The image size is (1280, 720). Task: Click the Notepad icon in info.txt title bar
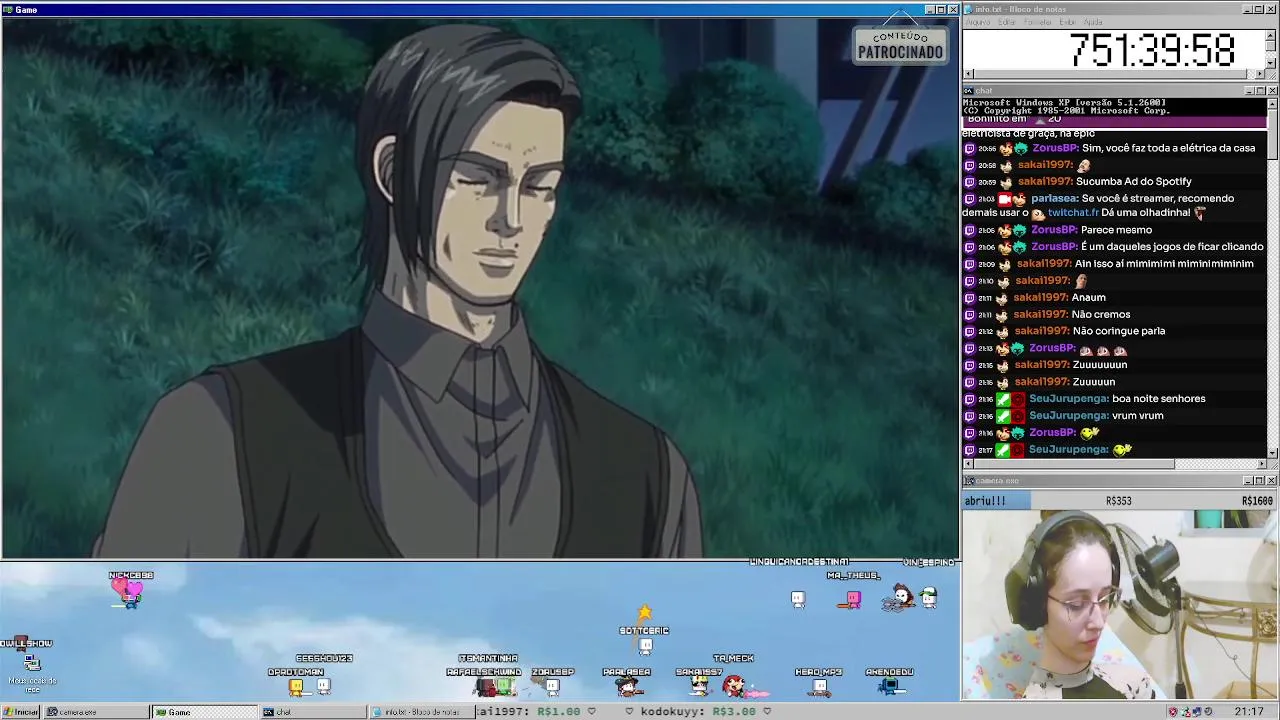[x=969, y=9]
